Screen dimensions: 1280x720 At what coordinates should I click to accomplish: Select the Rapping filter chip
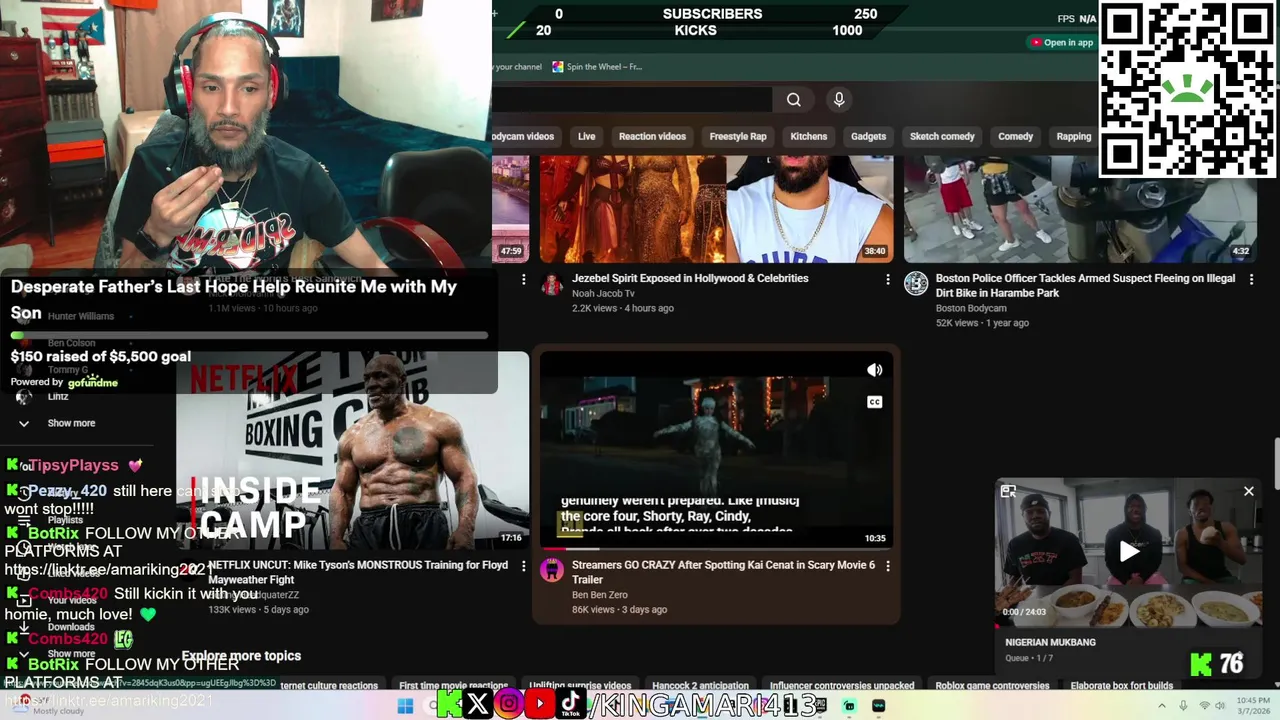(x=1073, y=136)
